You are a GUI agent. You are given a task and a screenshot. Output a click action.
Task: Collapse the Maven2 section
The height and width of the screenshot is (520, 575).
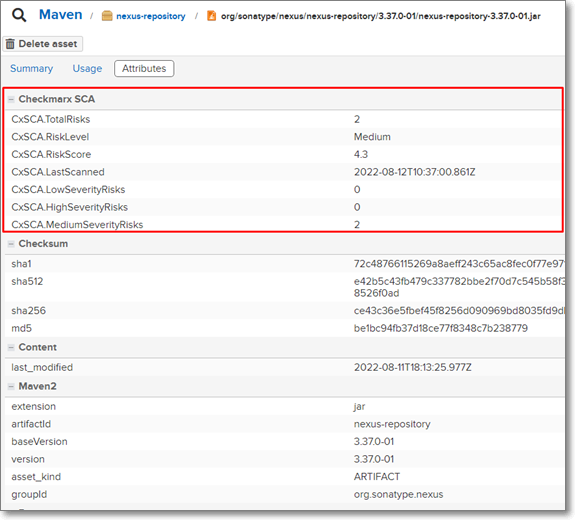point(11,386)
